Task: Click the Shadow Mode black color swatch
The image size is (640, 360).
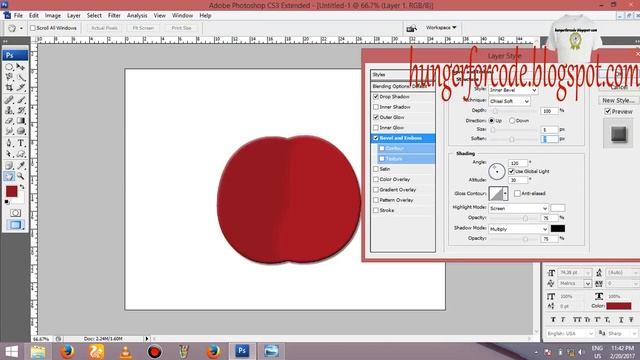Action: [558, 229]
